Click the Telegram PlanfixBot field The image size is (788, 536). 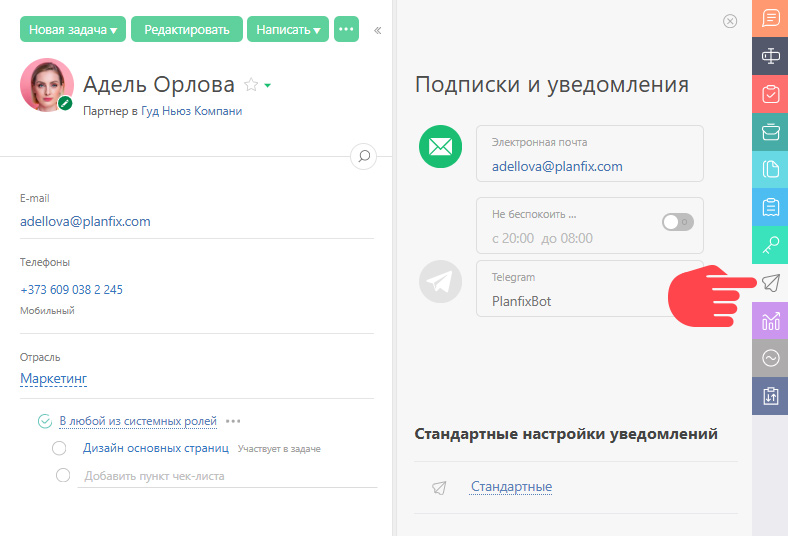pos(589,288)
